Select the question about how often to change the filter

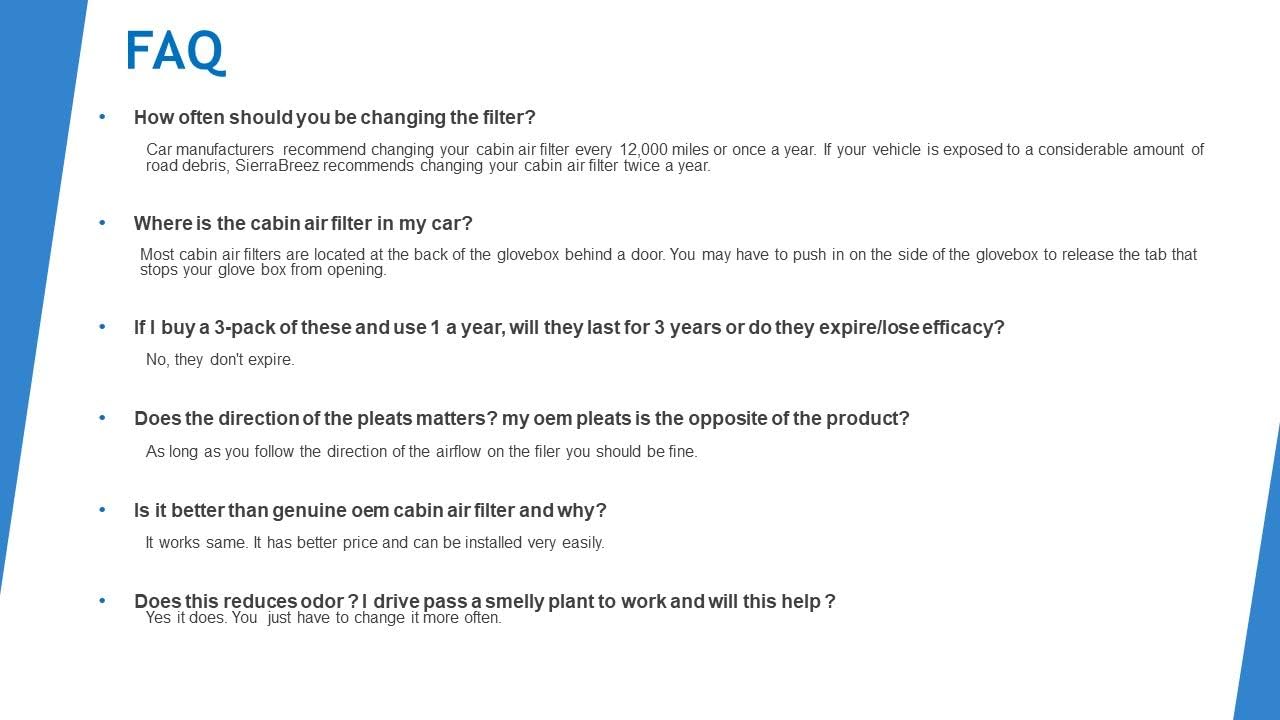click(x=335, y=118)
